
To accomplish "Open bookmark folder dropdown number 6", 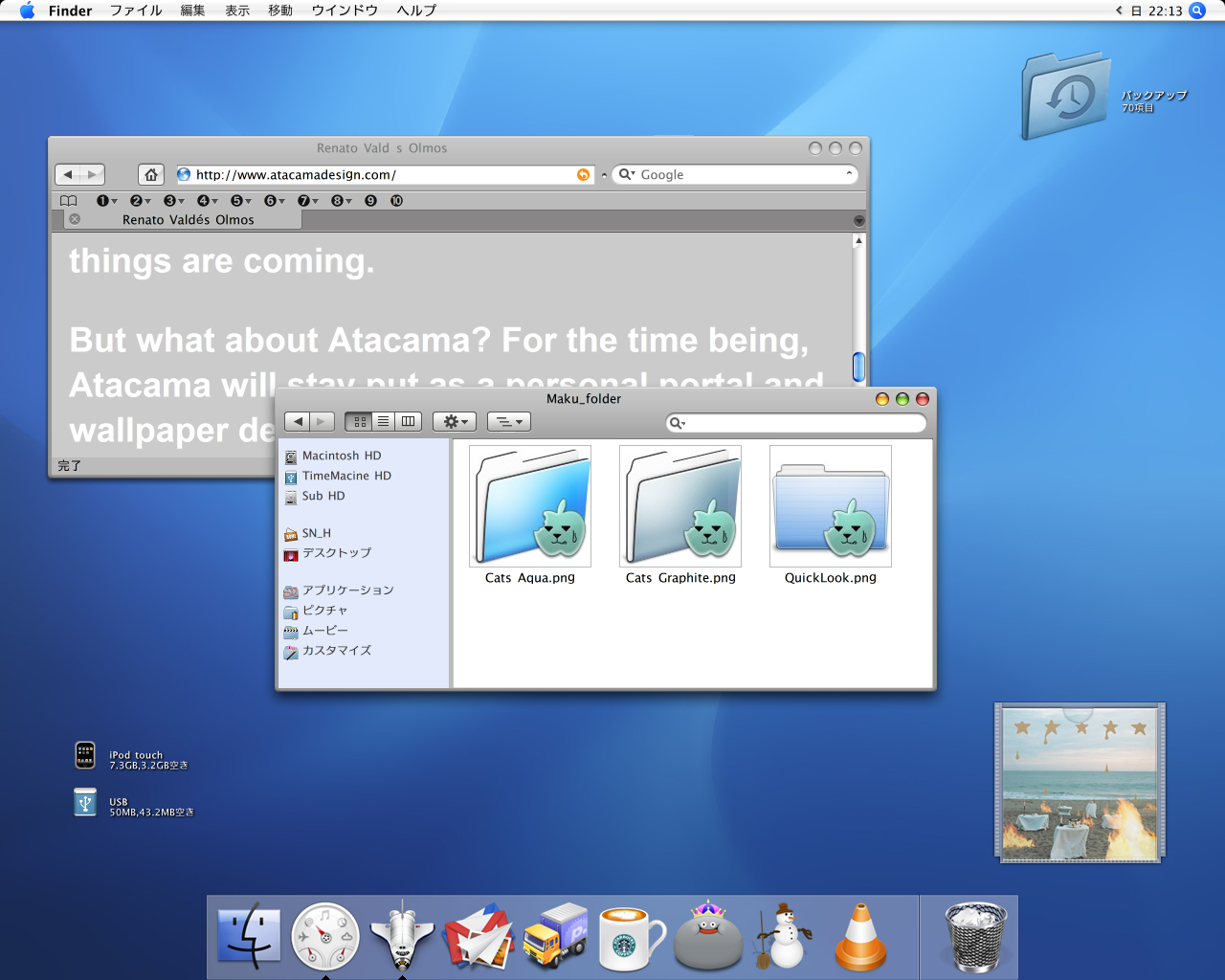I will pos(275,201).
